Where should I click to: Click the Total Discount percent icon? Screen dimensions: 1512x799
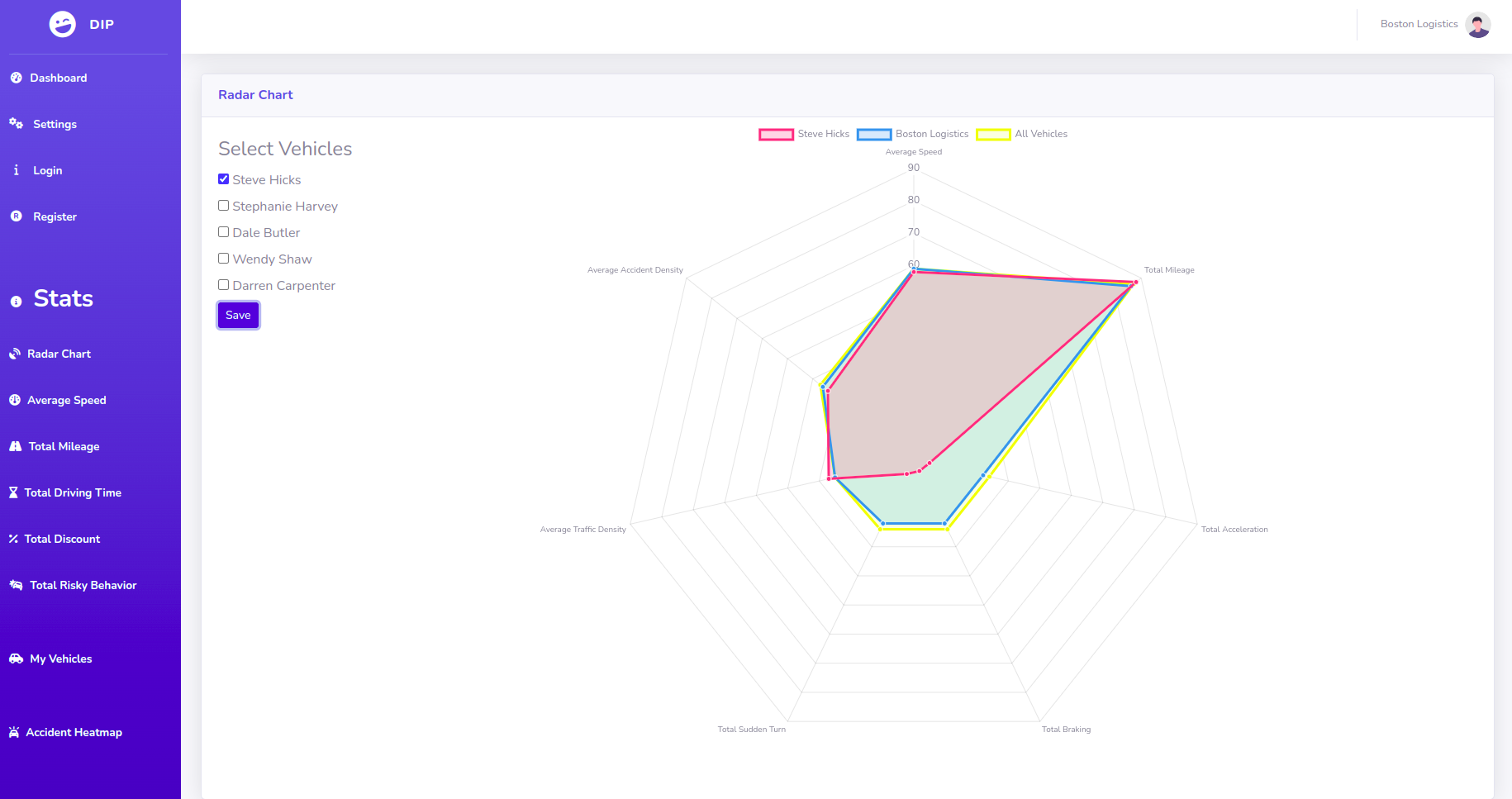coord(13,539)
